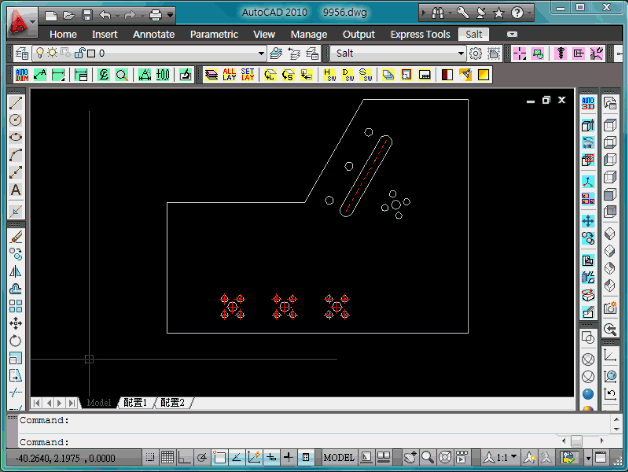This screenshot has width=628, height=472.
Task: Click the Open file icon
Action: [69, 15]
